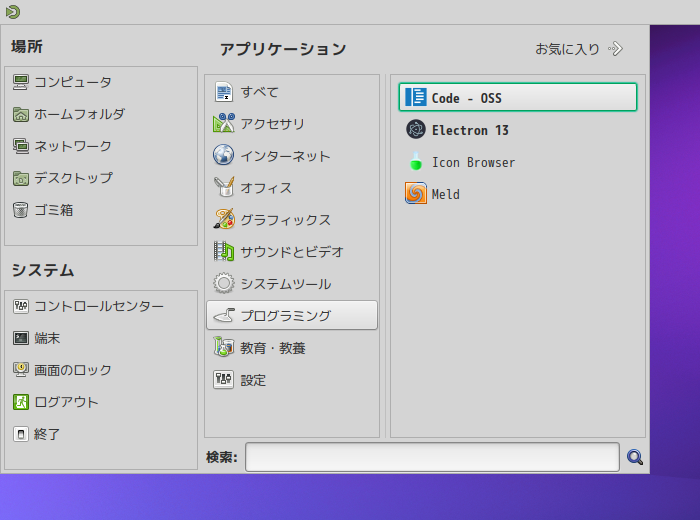Open the デスクトップ folder icon

pyautogui.click(x=21, y=178)
